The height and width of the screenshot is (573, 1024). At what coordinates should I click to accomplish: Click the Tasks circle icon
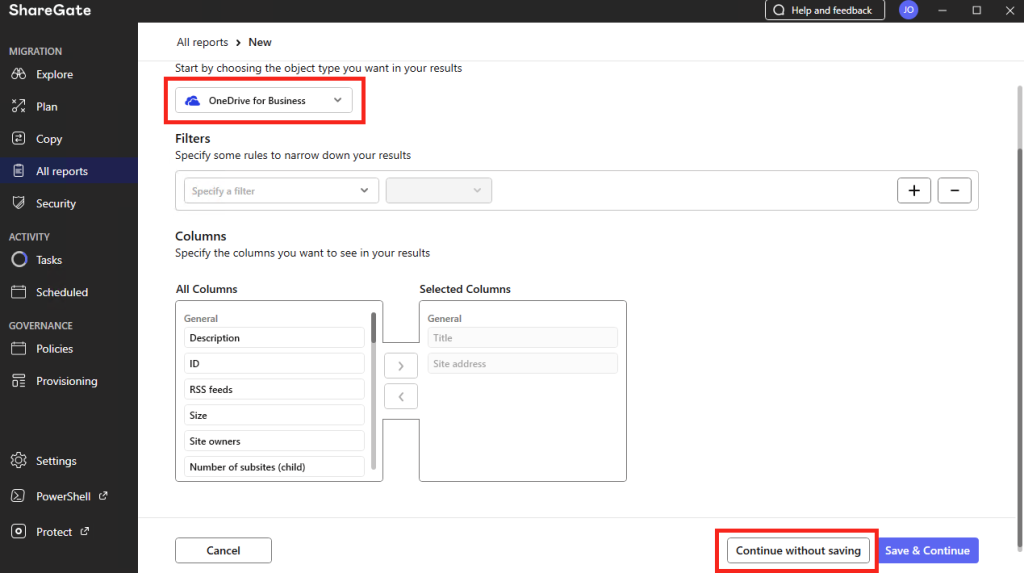tap(19, 259)
